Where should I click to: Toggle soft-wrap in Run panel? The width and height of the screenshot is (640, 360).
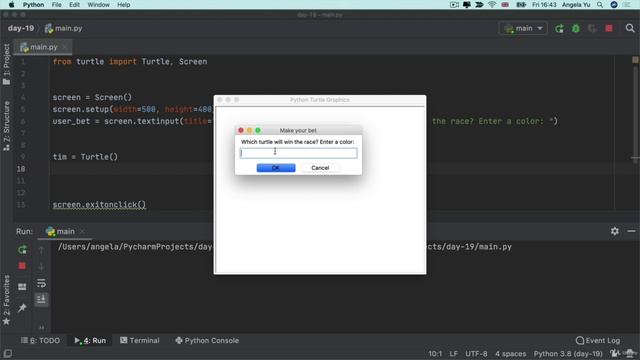(41, 283)
